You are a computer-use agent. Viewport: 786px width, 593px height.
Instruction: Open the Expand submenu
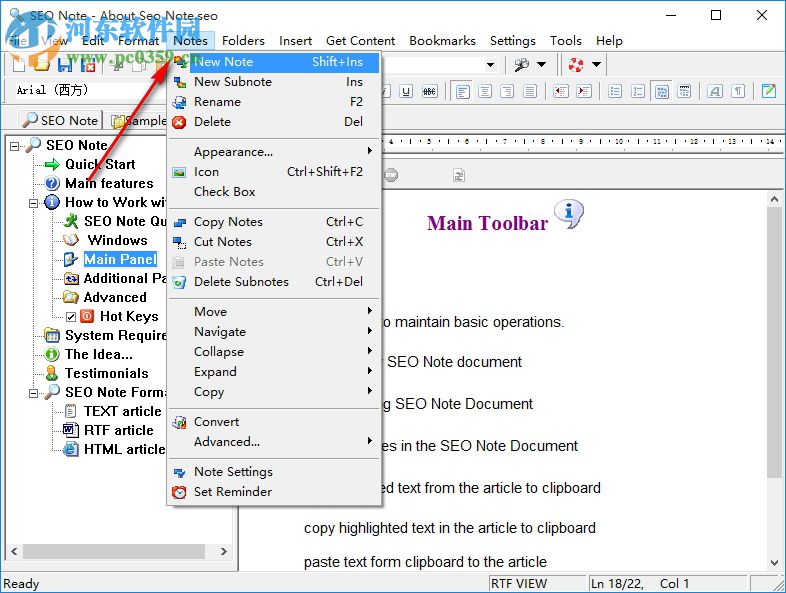pos(274,371)
